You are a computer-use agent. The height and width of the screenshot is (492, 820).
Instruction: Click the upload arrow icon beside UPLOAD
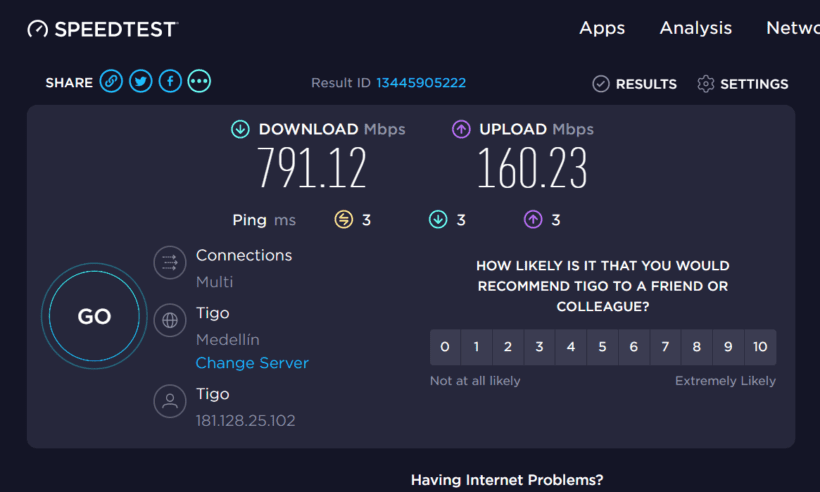461,129
